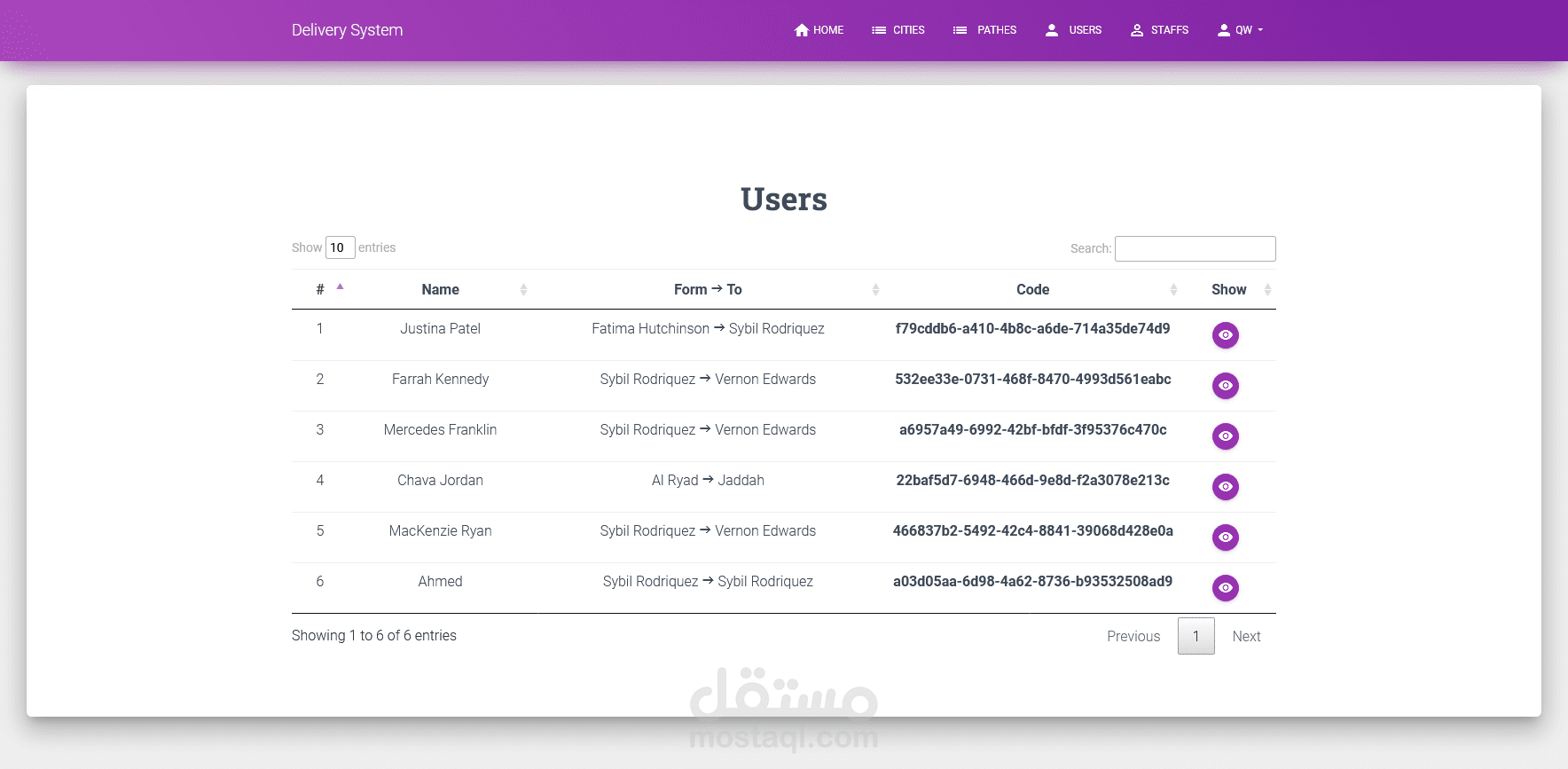1568x769 pixels.
Task: Go to the HOME nav item
Action: click(819, 30)
